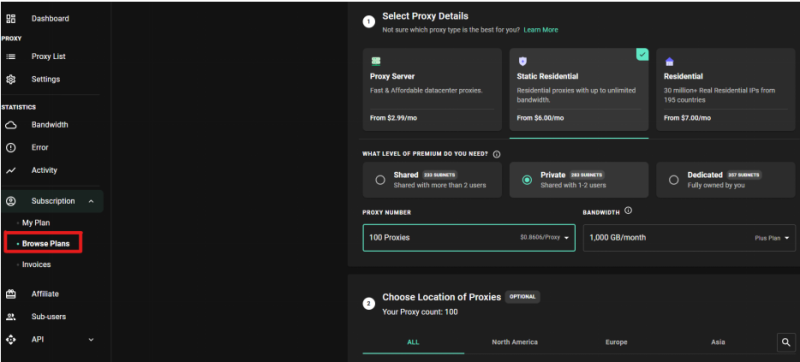800x362 pixels.
Task: Open Sub-users page in sidebar
Action: tap(48, 317)
